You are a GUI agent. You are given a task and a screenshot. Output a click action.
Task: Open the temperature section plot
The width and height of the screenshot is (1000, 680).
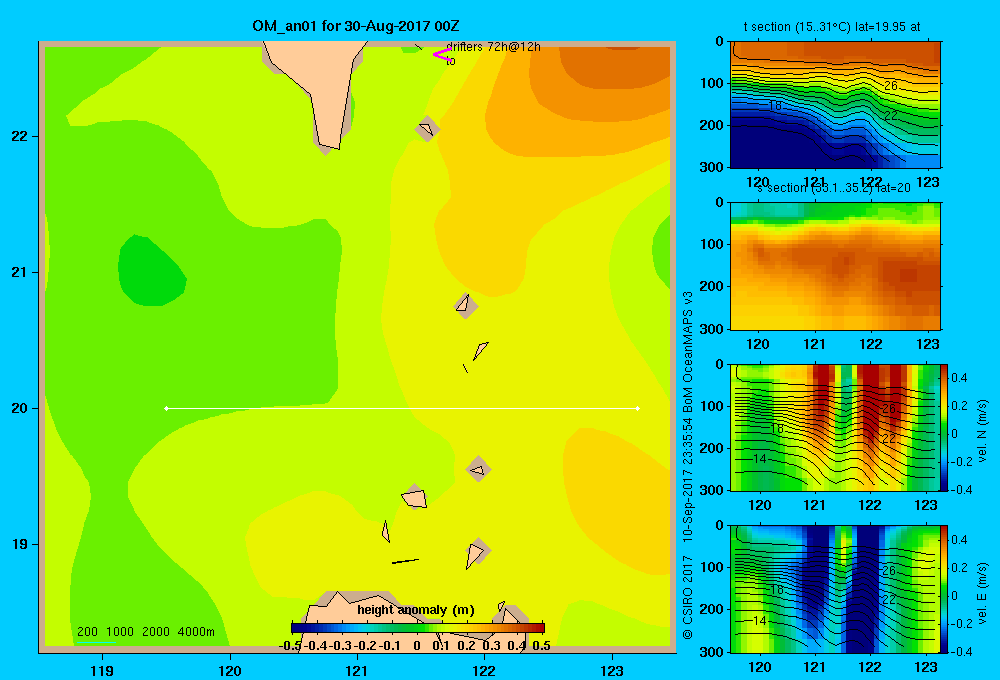835,105
